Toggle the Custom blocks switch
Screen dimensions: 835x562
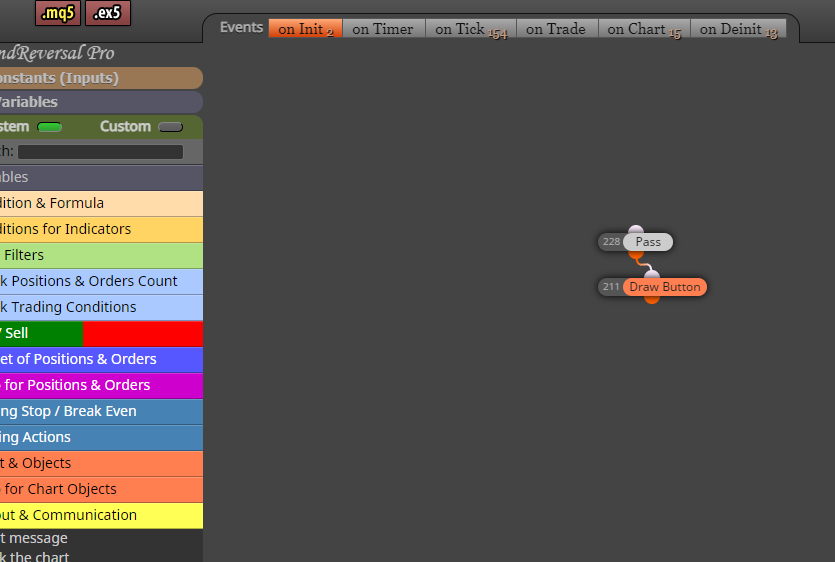coord(170,127)
